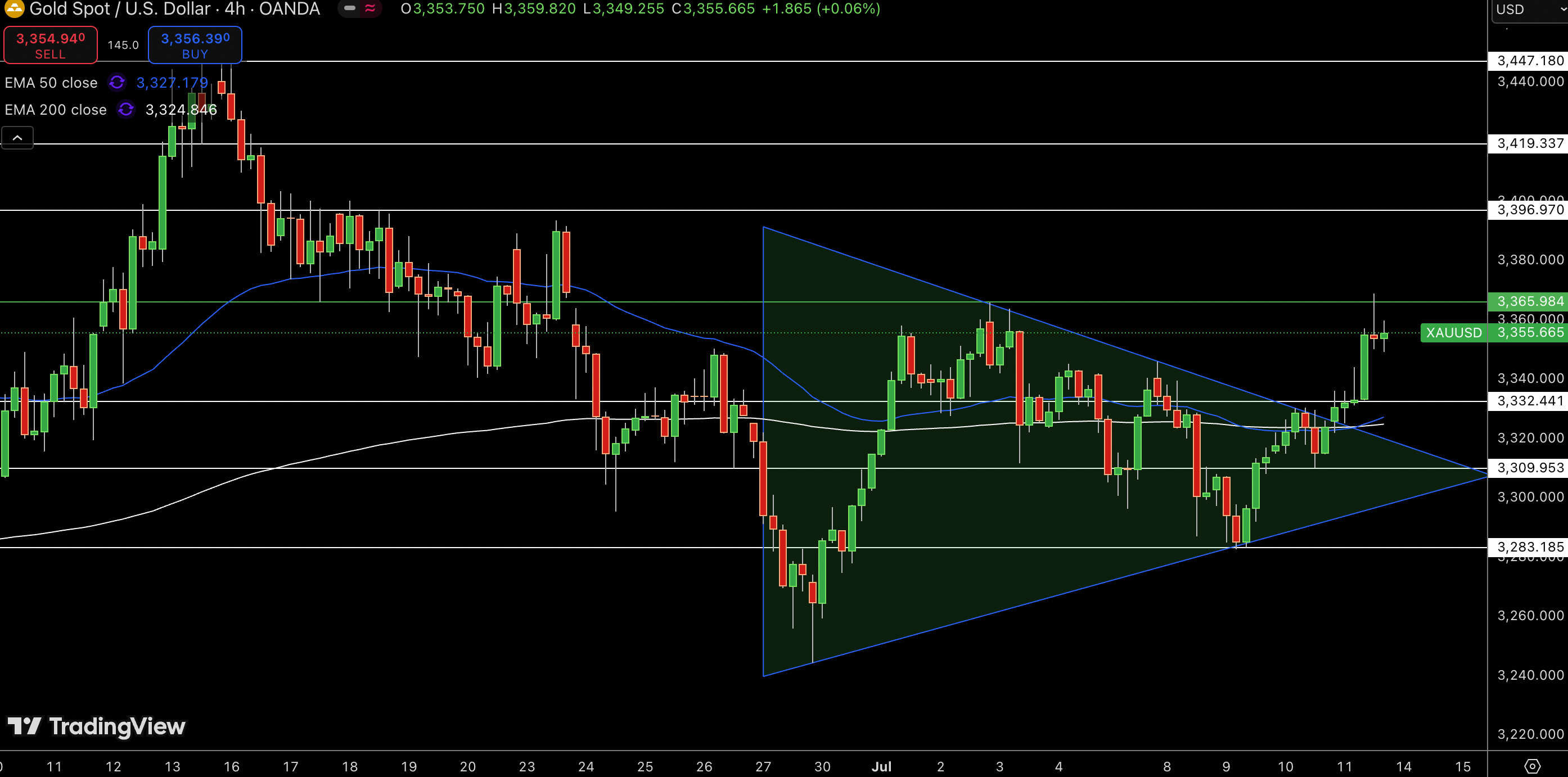Viewport: 1568px width, 777px height.
Task: Click the green 3,365.984 price line label
Action: click(x=1529, y=301)
